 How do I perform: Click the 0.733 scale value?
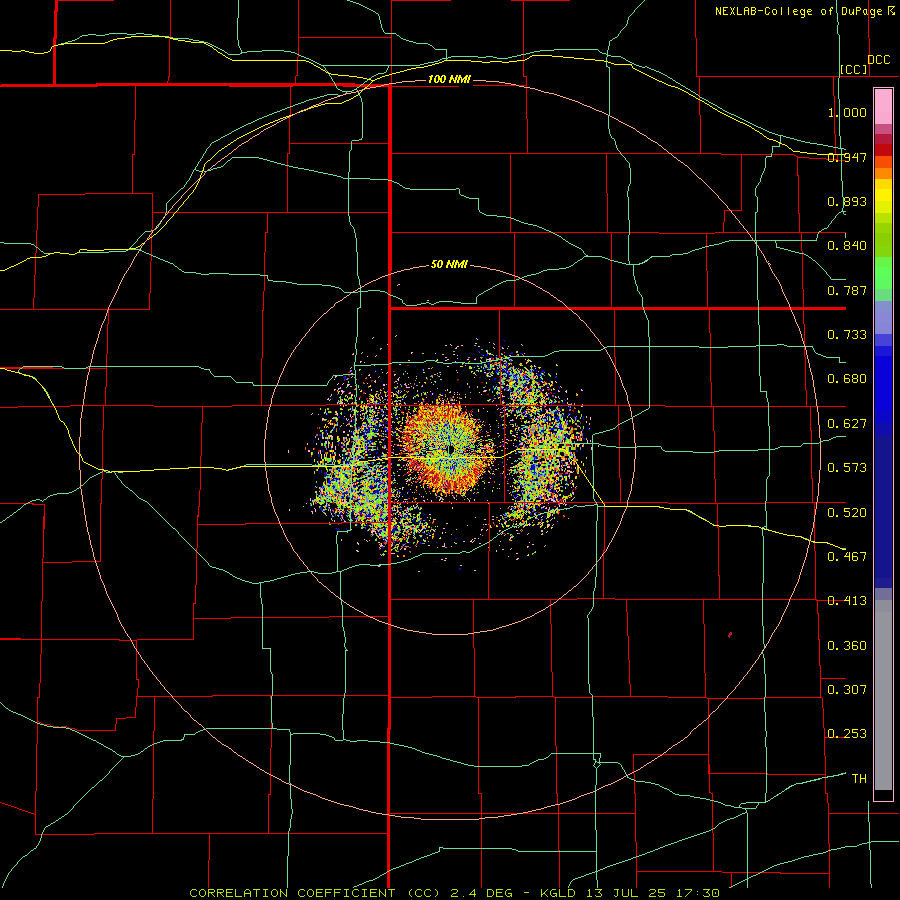[847, 334]
